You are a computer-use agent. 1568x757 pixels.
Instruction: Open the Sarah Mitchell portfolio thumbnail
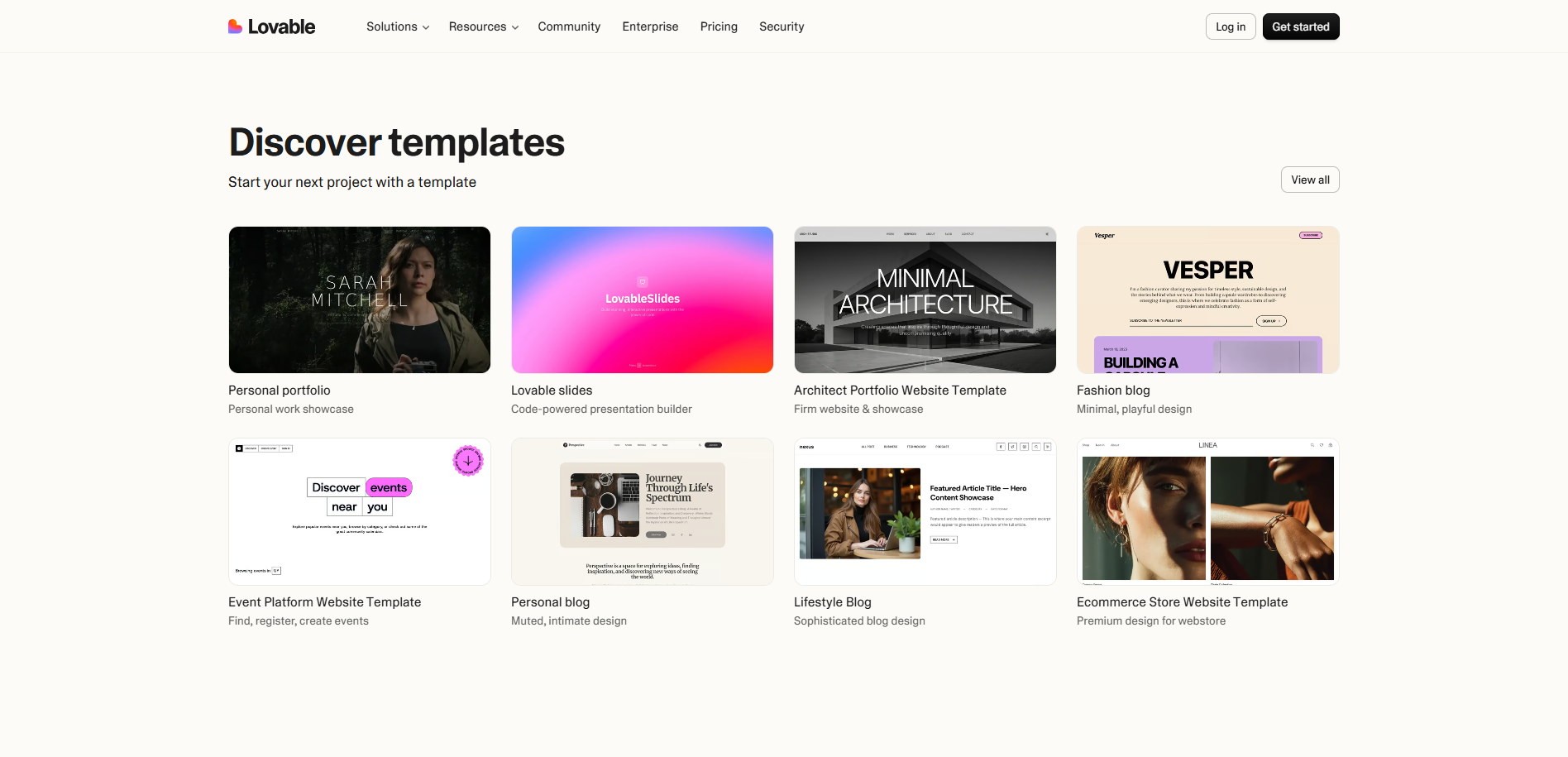[360, 299]
